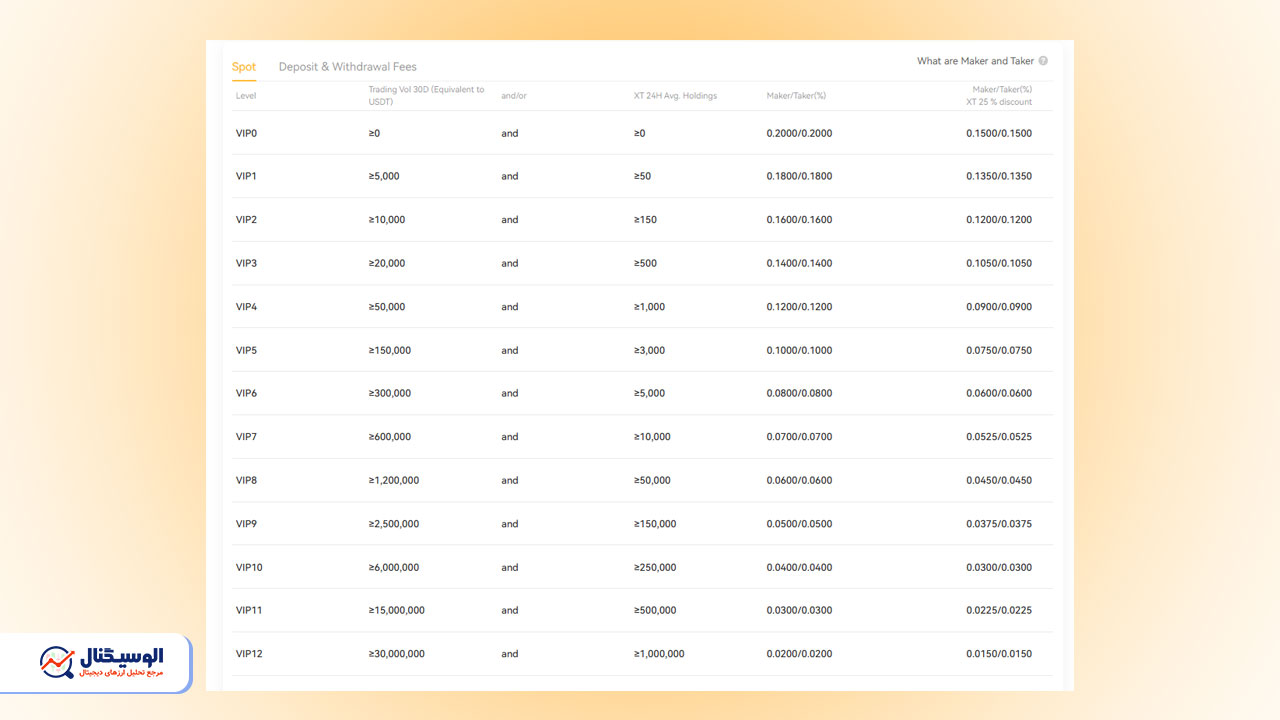Select the VIP9 level cell
This screenshot has height=720, width=1280.
tap(246, 524)
